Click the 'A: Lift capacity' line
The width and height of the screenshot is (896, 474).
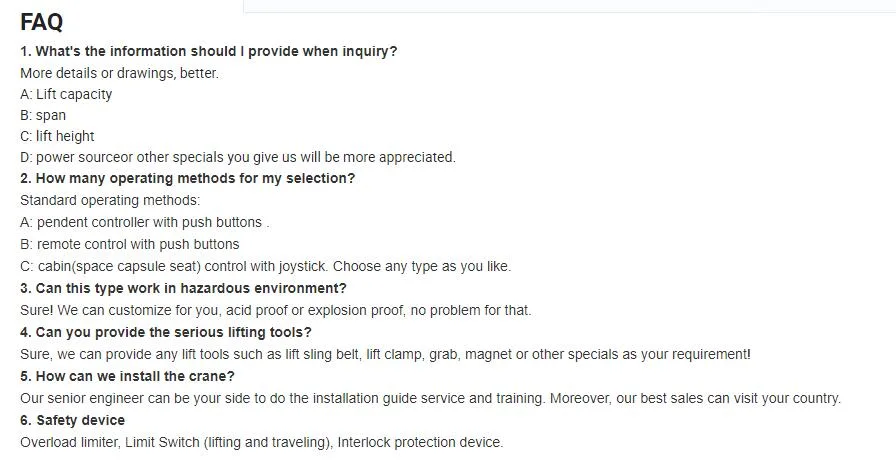pos(66,94)
